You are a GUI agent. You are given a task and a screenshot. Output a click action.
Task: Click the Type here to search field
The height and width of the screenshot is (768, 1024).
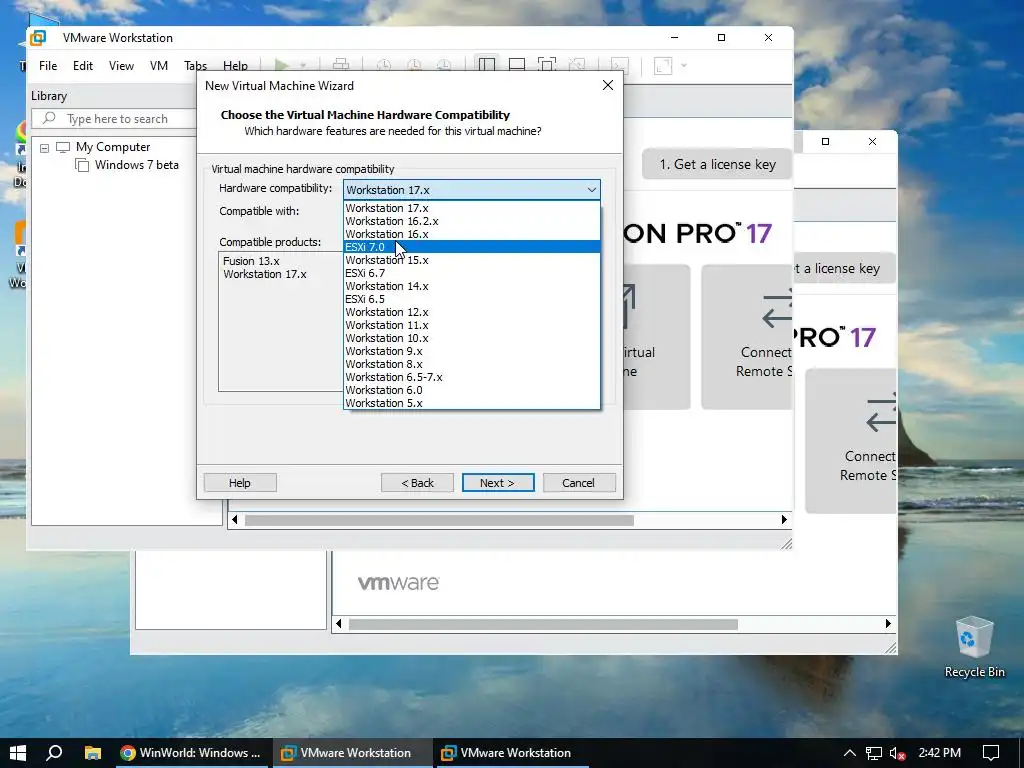pos(116,118)
